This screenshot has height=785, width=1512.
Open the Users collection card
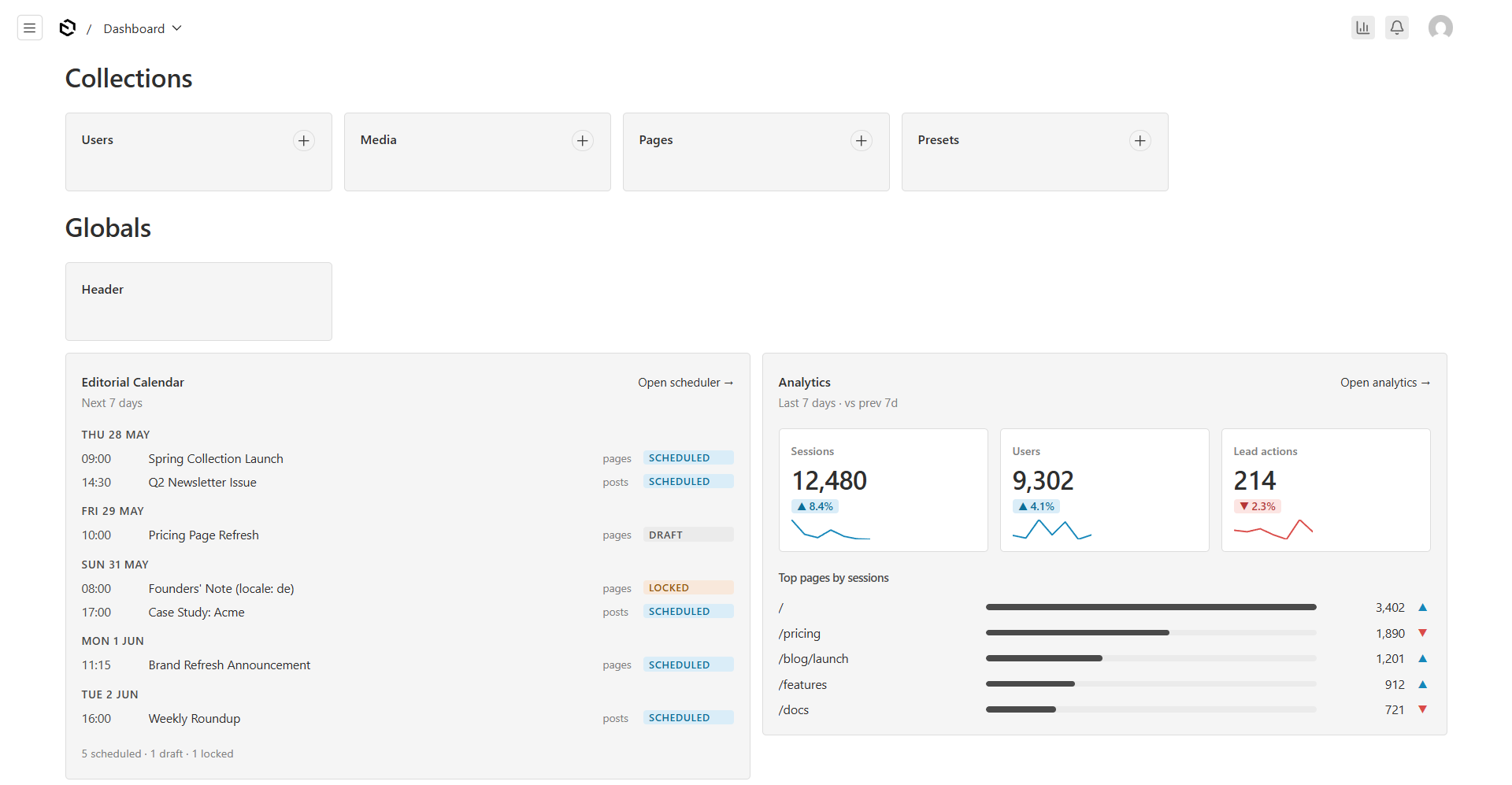pos(198,152)
